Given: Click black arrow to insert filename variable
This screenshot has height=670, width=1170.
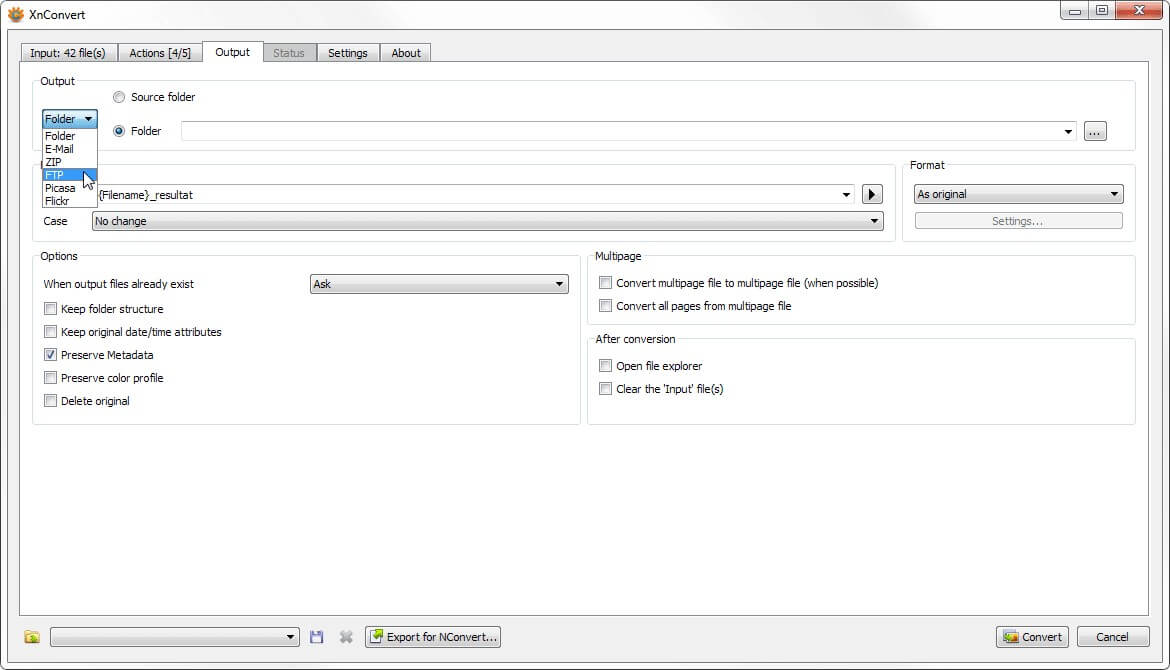Looking at the screenshot, I should [870, 194].
